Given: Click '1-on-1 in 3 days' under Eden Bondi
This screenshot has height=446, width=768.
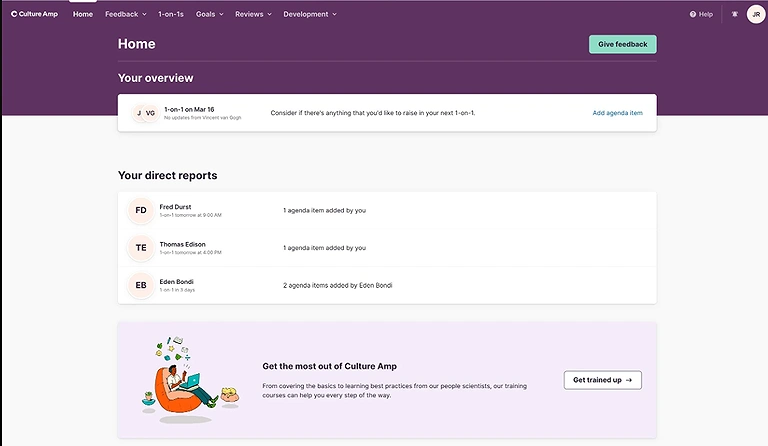Looking at the screenshot, I should point(177,290).
